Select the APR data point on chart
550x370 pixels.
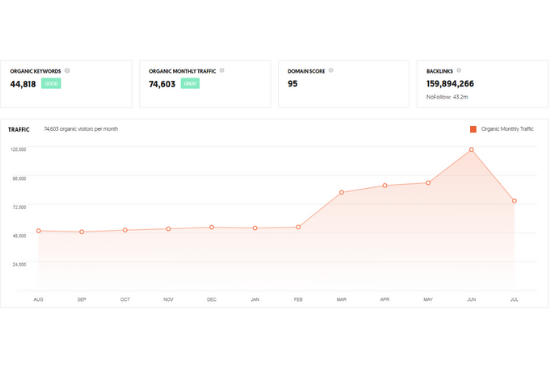pyautogui.click(x=385, y=186)
